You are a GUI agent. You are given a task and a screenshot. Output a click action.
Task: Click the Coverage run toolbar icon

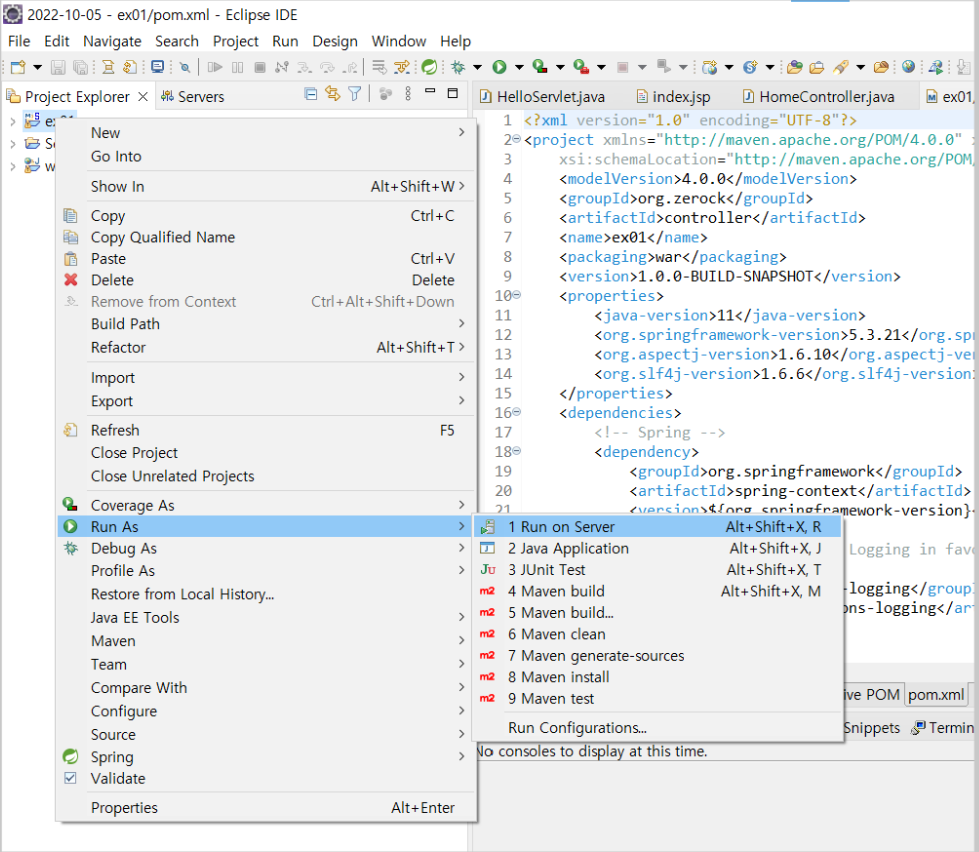[539, 66]
